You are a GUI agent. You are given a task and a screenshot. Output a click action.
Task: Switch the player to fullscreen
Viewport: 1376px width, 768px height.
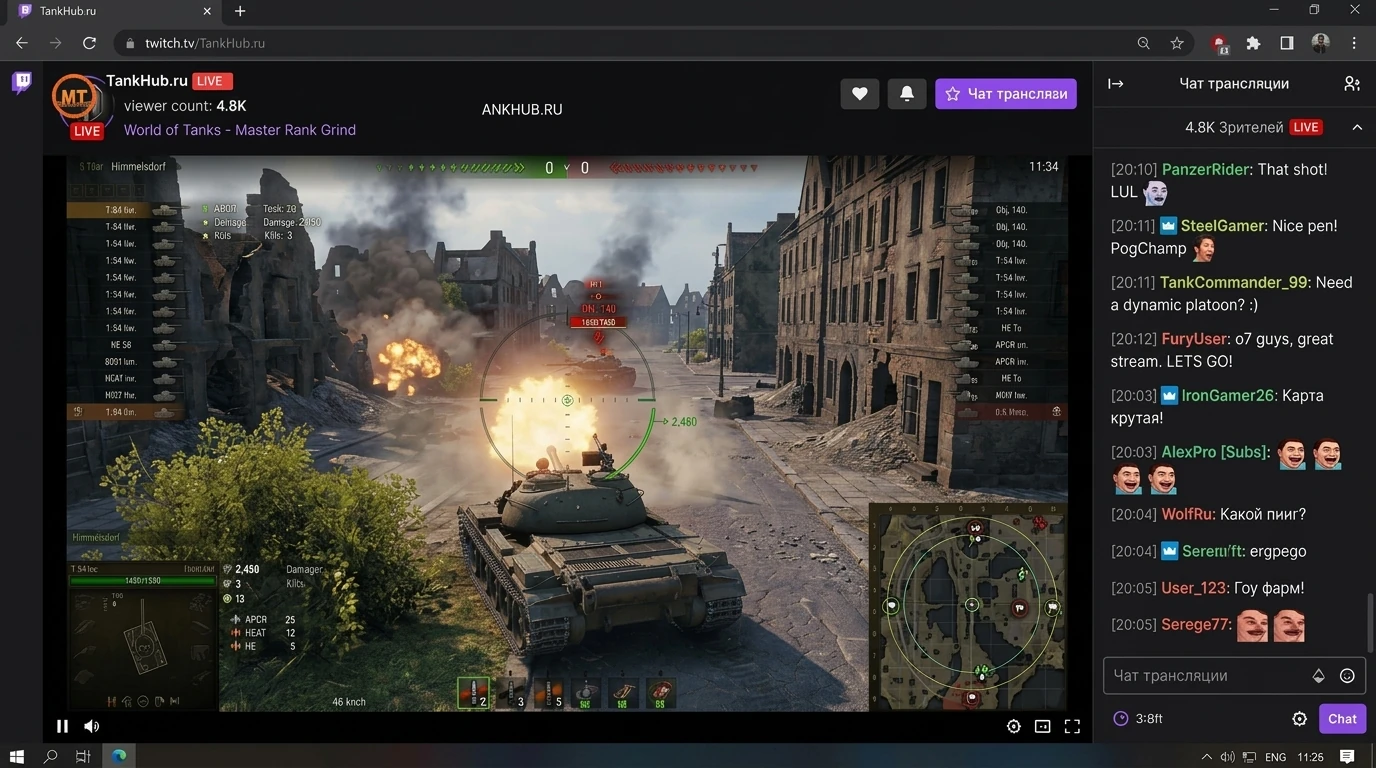[1072, 727]
